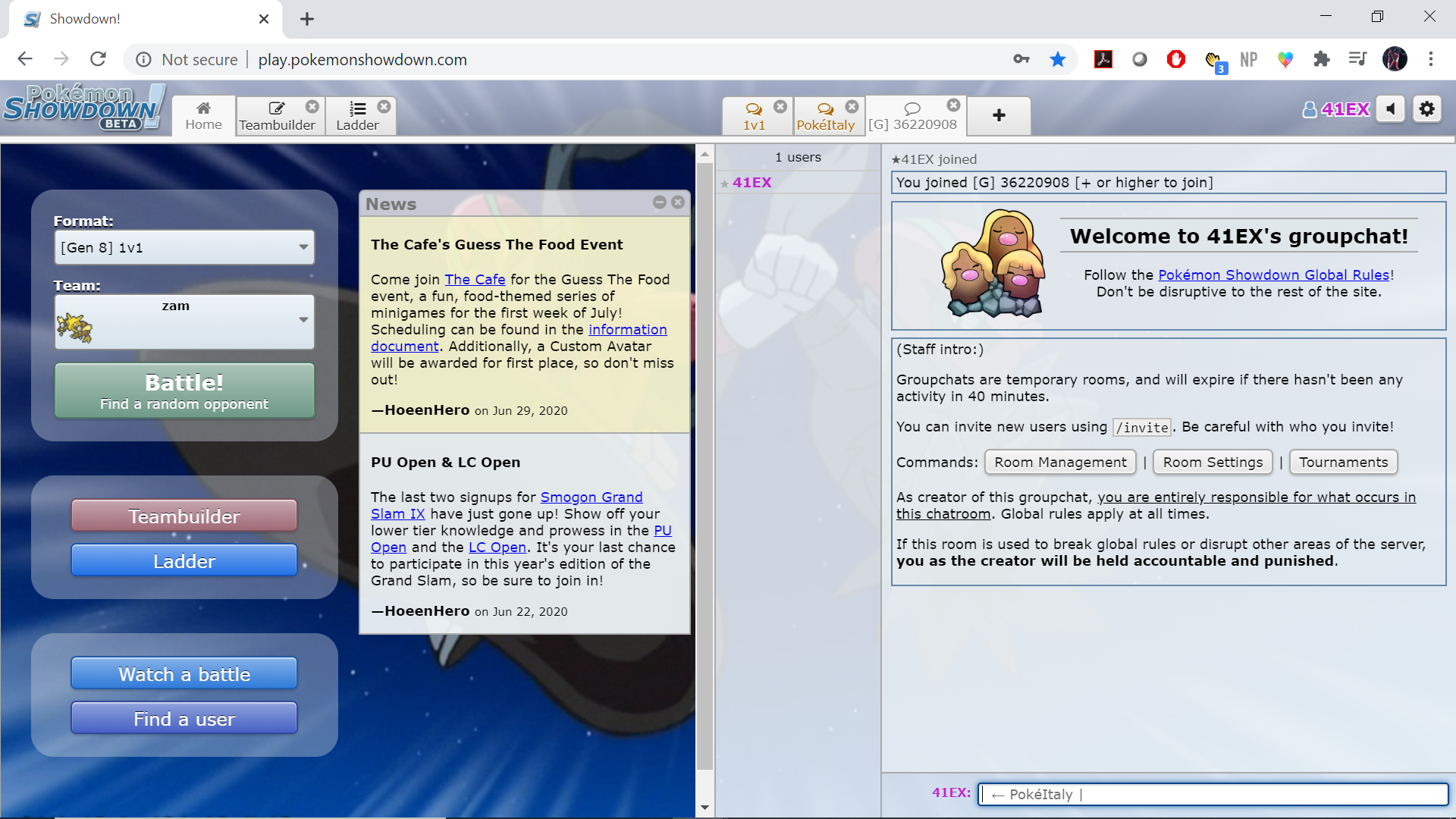
Task: Open the Adobe Acrobat extension
Action: 1103,59
